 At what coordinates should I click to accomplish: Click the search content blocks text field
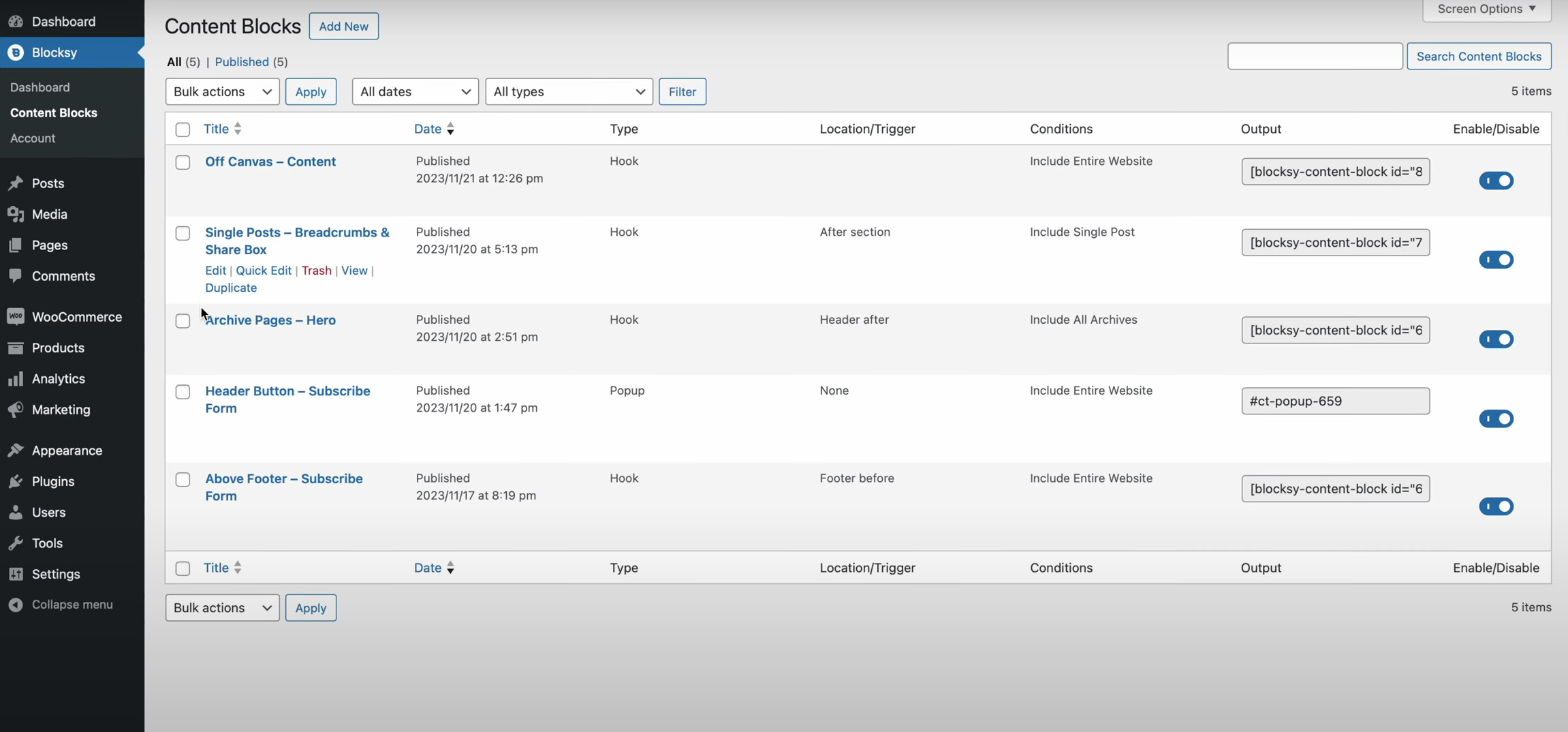[1315, 57]
